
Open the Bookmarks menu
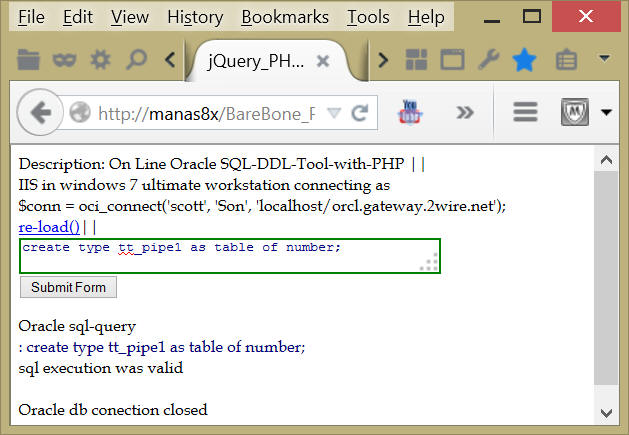(285, 17)
